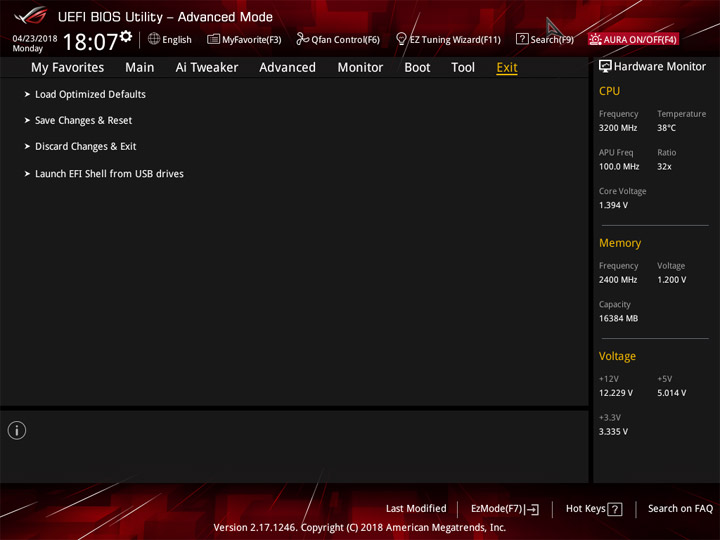720x540 pixels.
Task: Select Launch EFI Shell from USB drives
Action: 109,174
